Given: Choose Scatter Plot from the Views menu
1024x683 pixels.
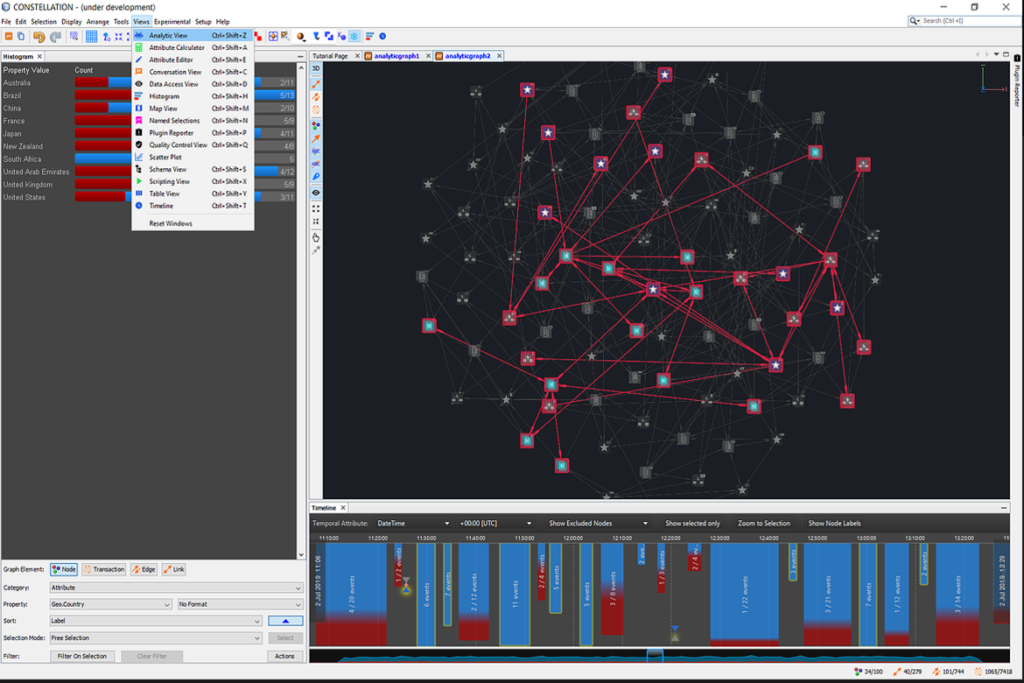Looking at the screenshot, I should click(165, 157).
